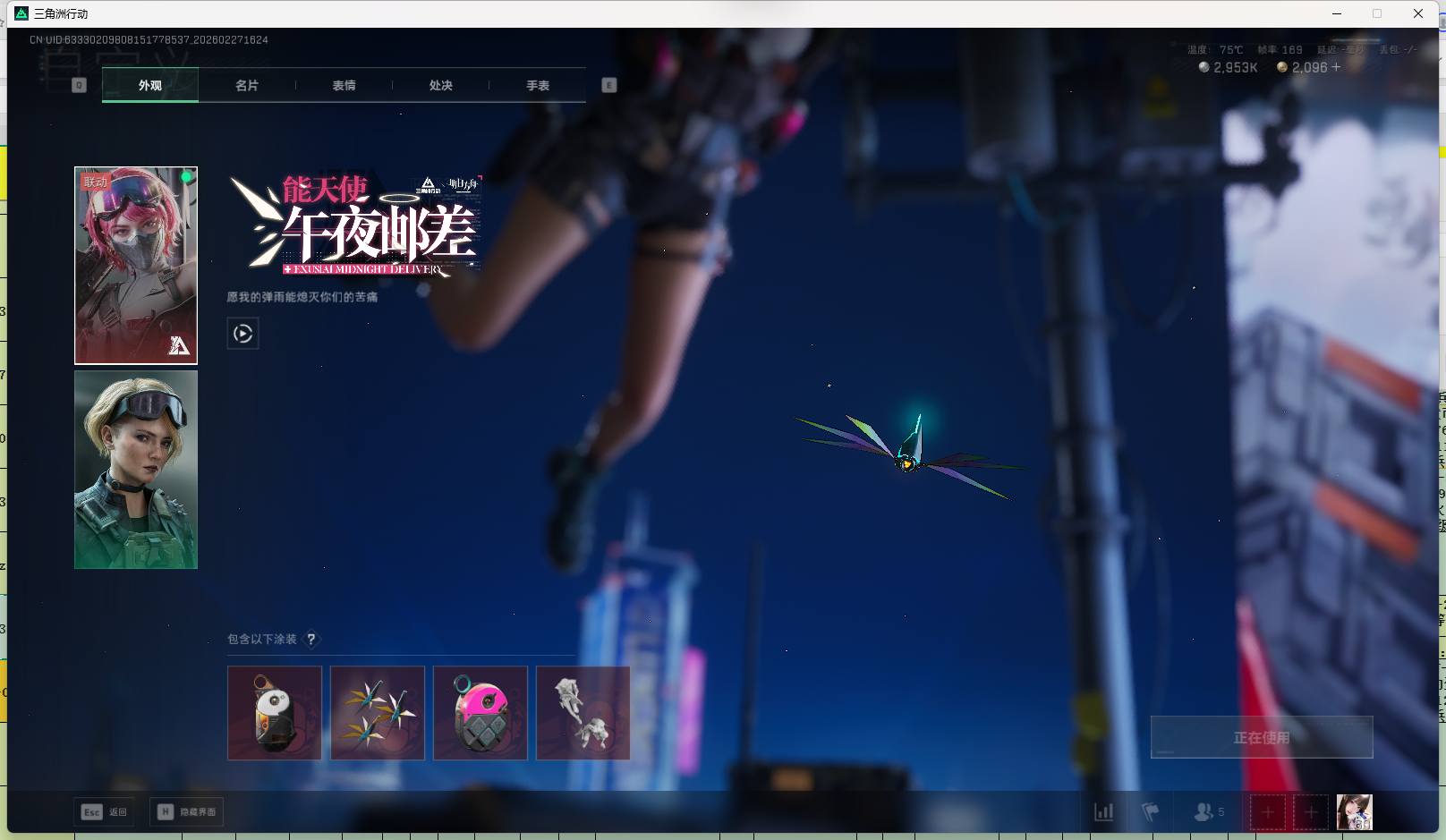Open the statistics bar chart icon
The image size is (1446, 840).
(1104, 812)
